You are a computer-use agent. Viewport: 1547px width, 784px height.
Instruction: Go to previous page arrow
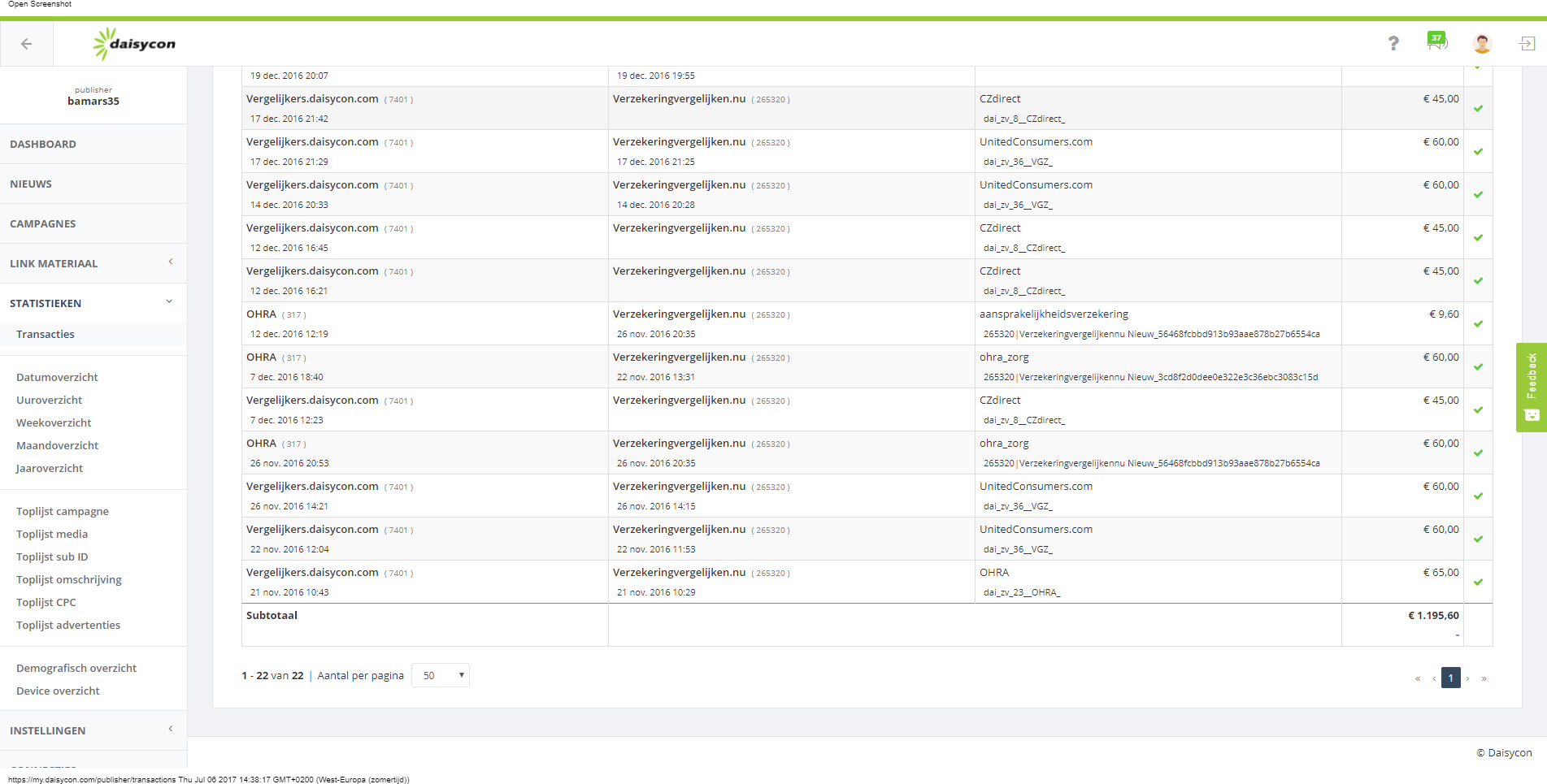pyautogui.click(x=1434, y=678)
